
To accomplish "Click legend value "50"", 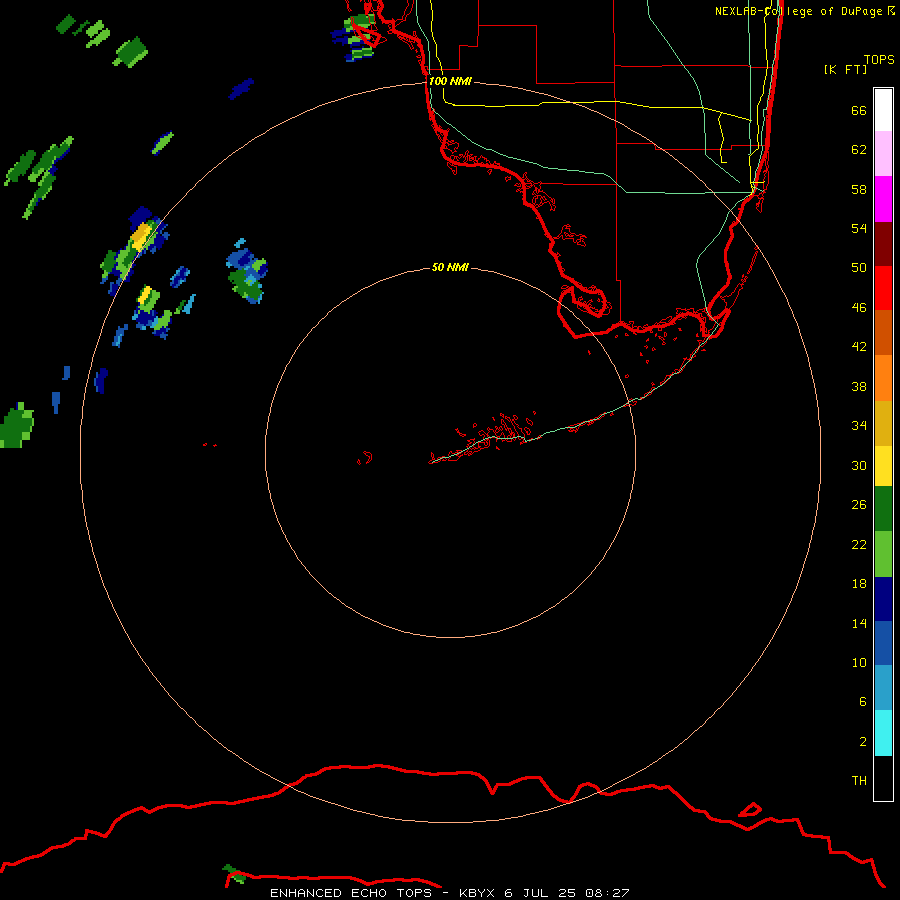I will [859, 268].
